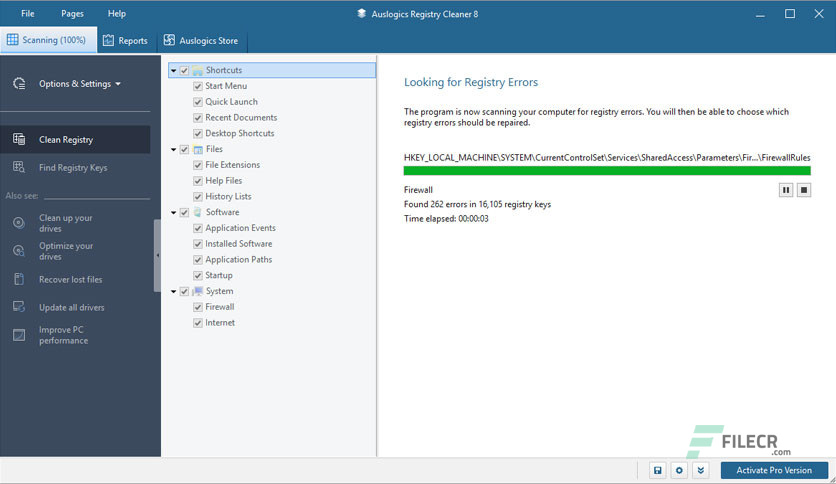Toggle the Internet checkbox
This screenshot has width=836, height=484.
(198, 323)
